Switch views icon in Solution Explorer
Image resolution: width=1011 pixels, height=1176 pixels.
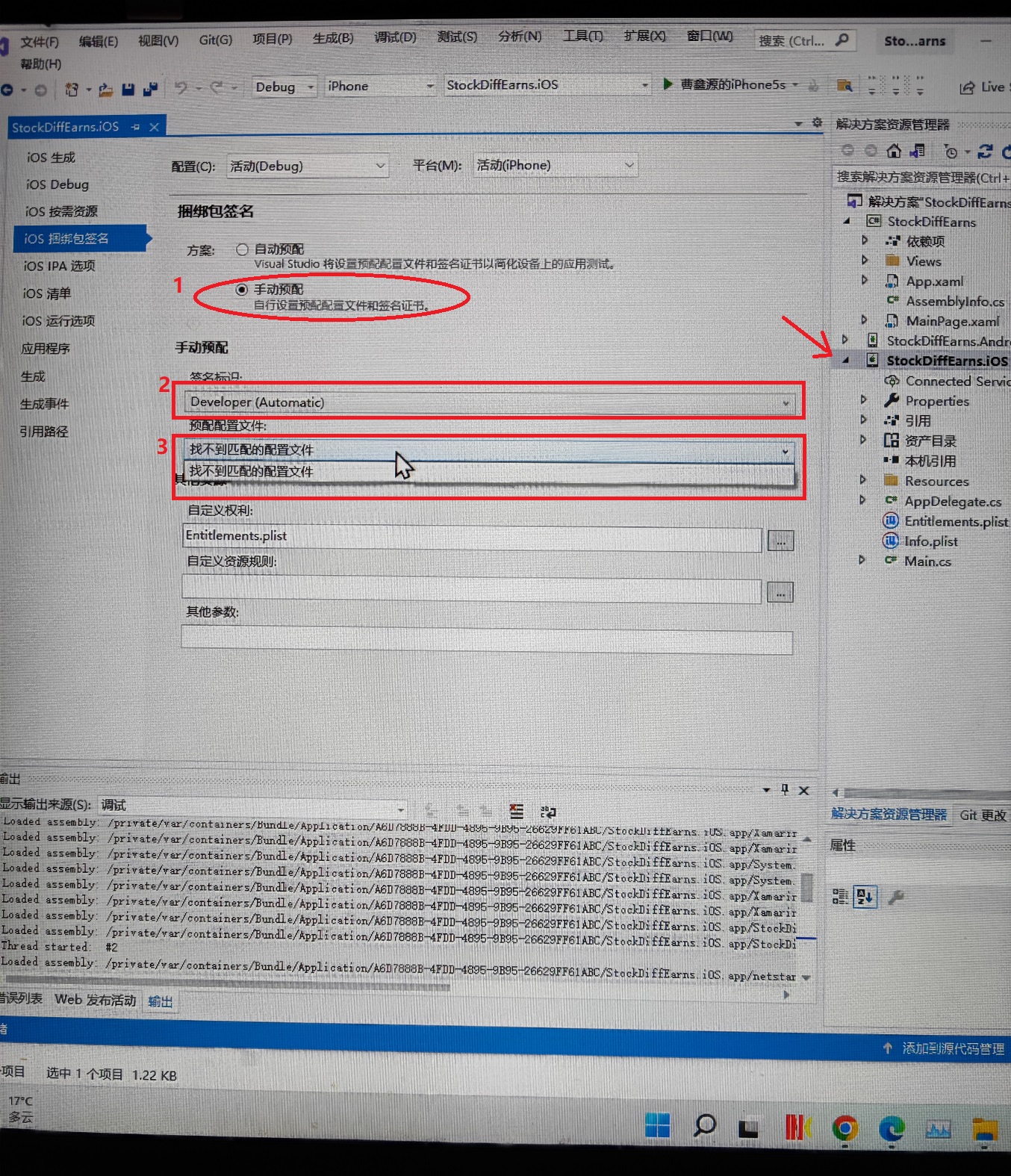click(x=918, y=151)
